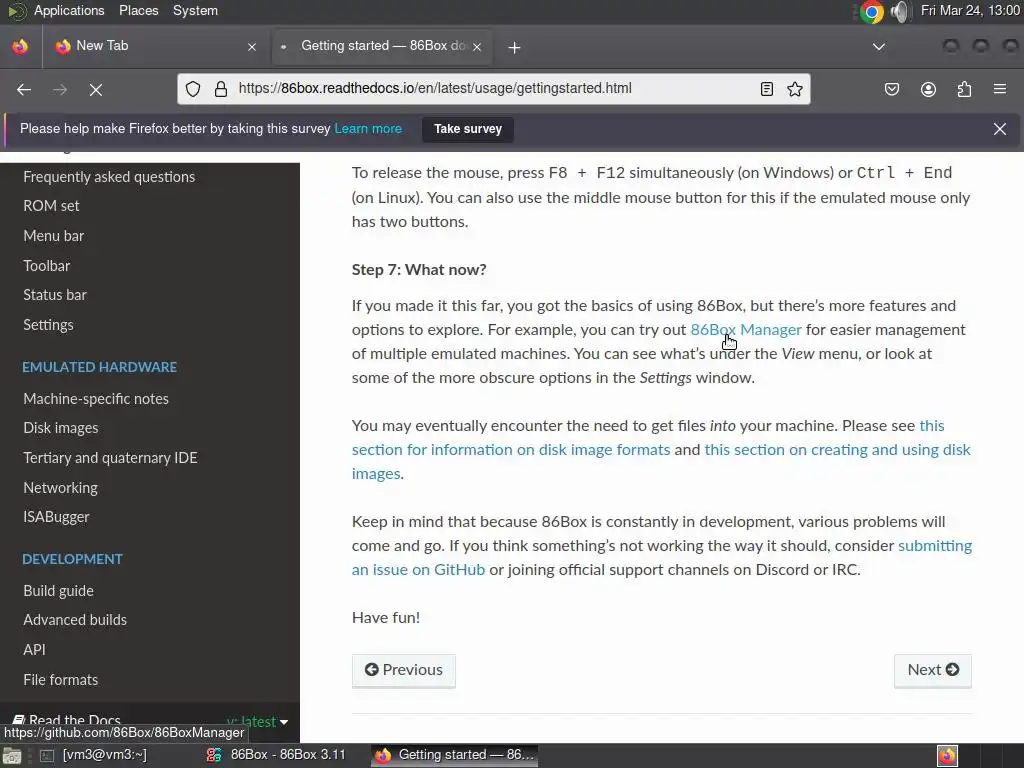
Task: Click the show desktop icon in taskbar
Action: click(12, 756)
